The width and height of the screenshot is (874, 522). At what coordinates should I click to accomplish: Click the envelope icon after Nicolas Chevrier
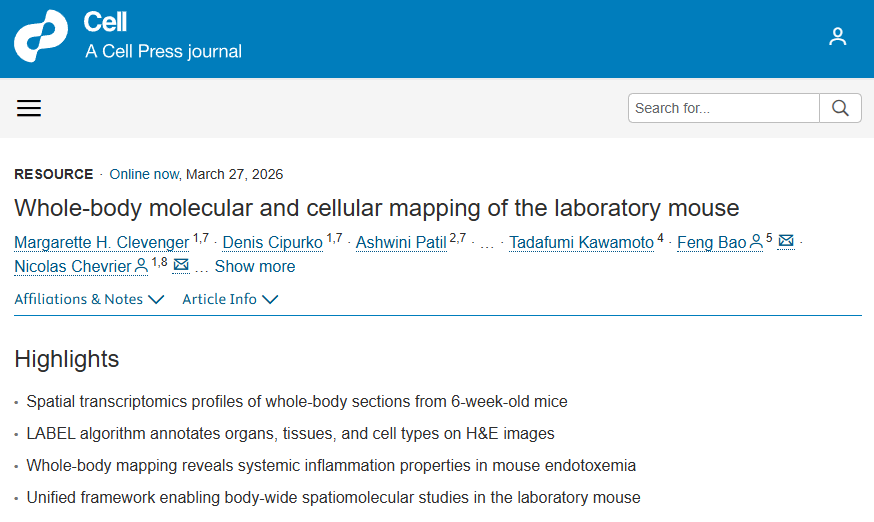pyautogui.click(x=181, y=265)
